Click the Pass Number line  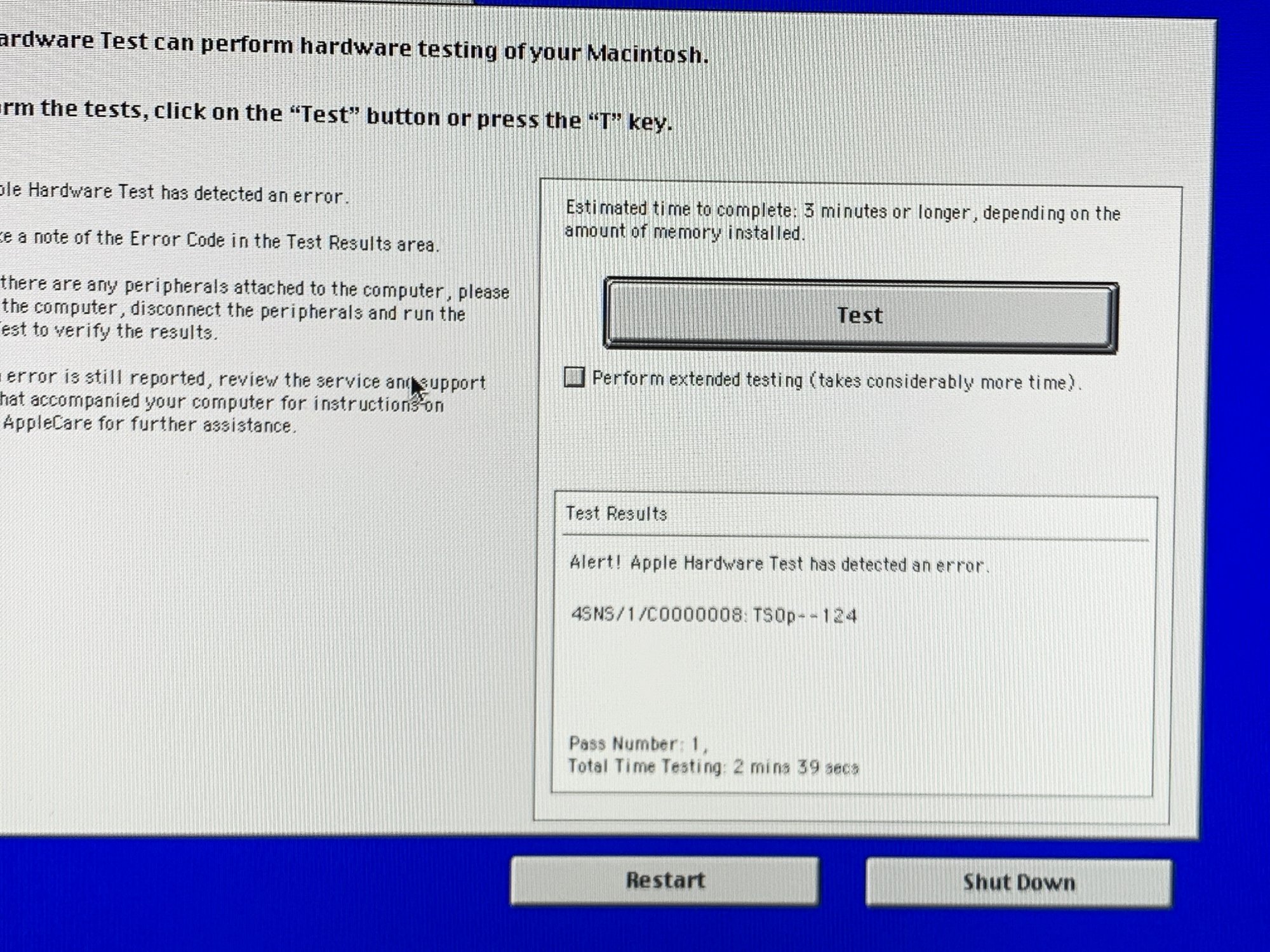[x=638, y=743]
